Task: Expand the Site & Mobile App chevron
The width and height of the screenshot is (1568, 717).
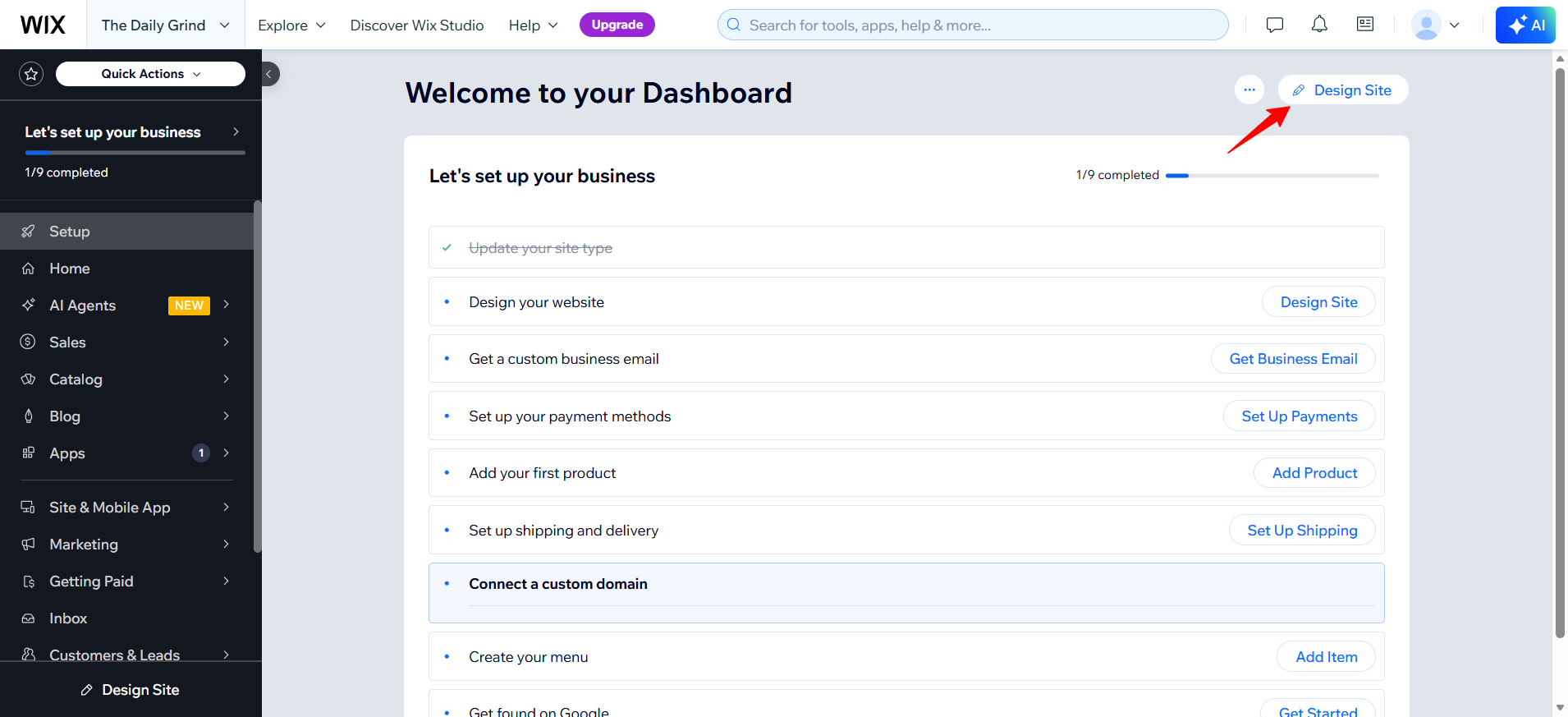Action: click(x=226, y=507)
